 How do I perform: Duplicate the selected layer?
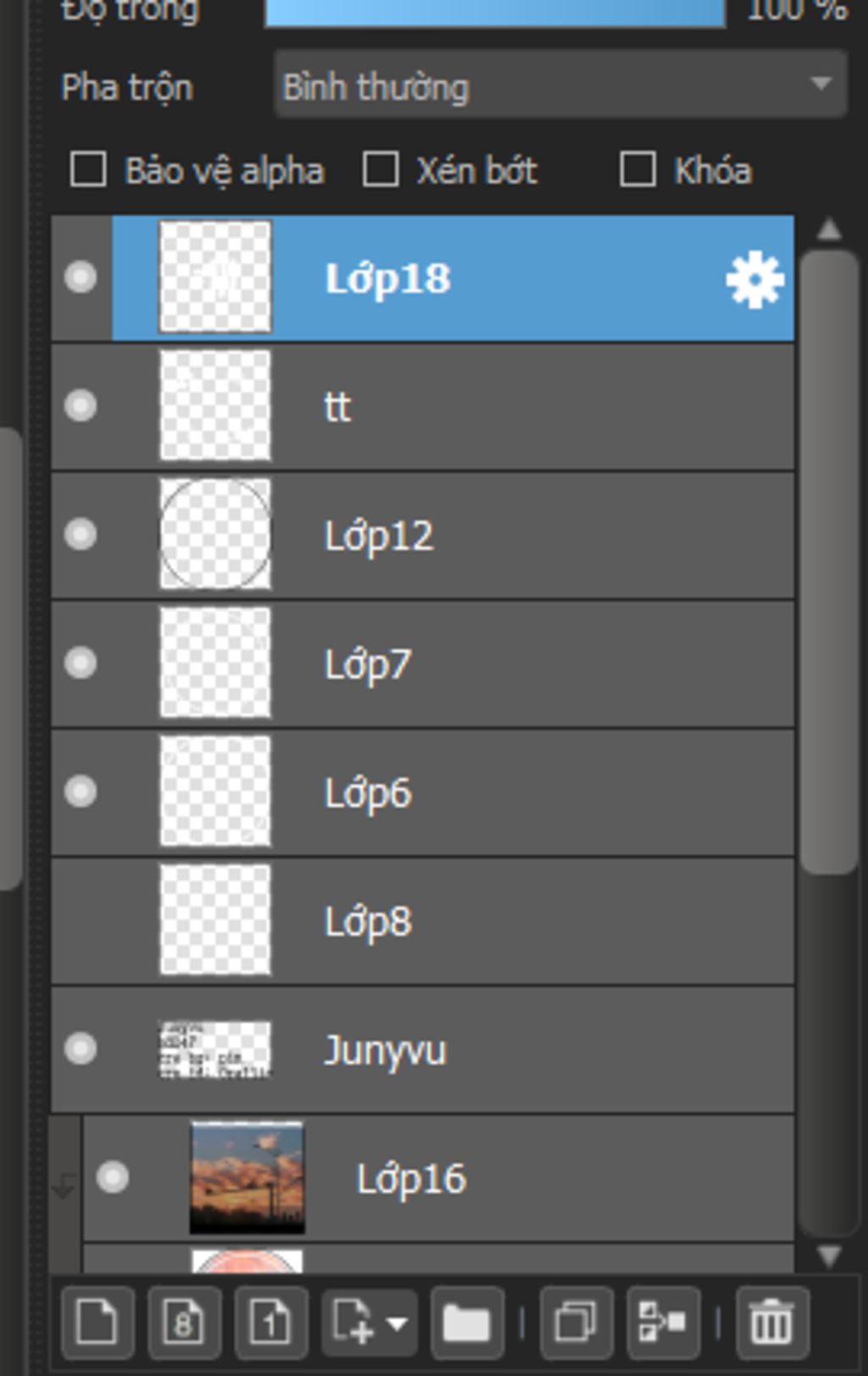click(576, 1322)
